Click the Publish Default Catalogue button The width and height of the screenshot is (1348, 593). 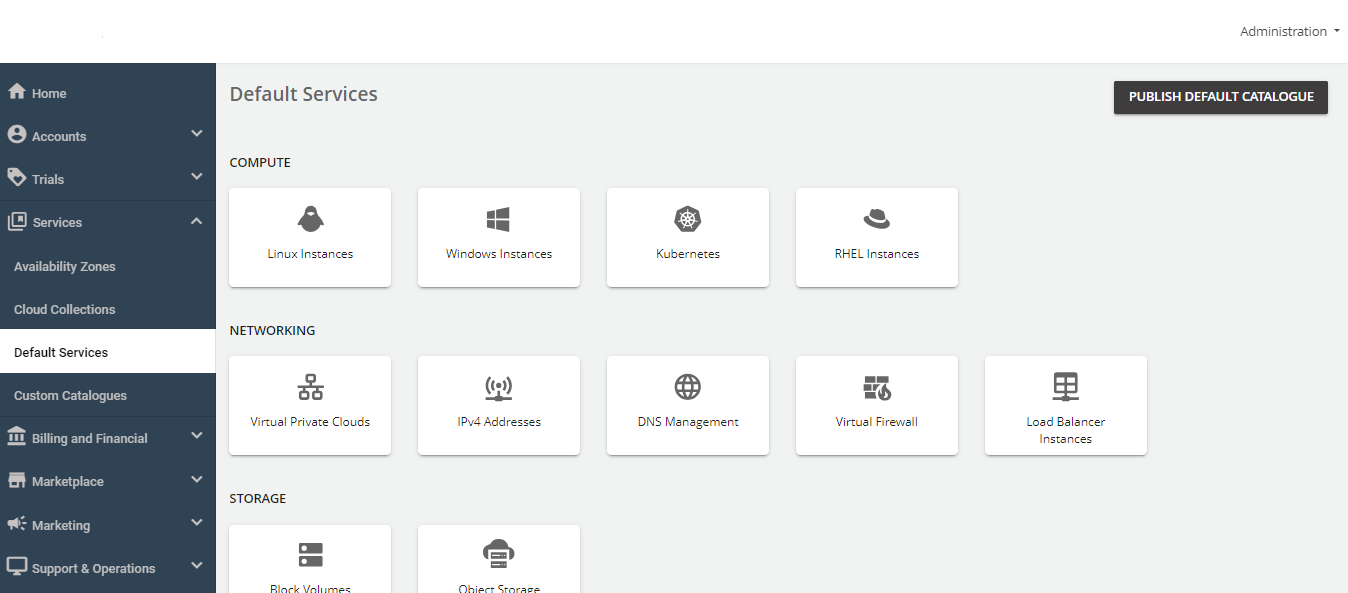tap(1220, 97)
